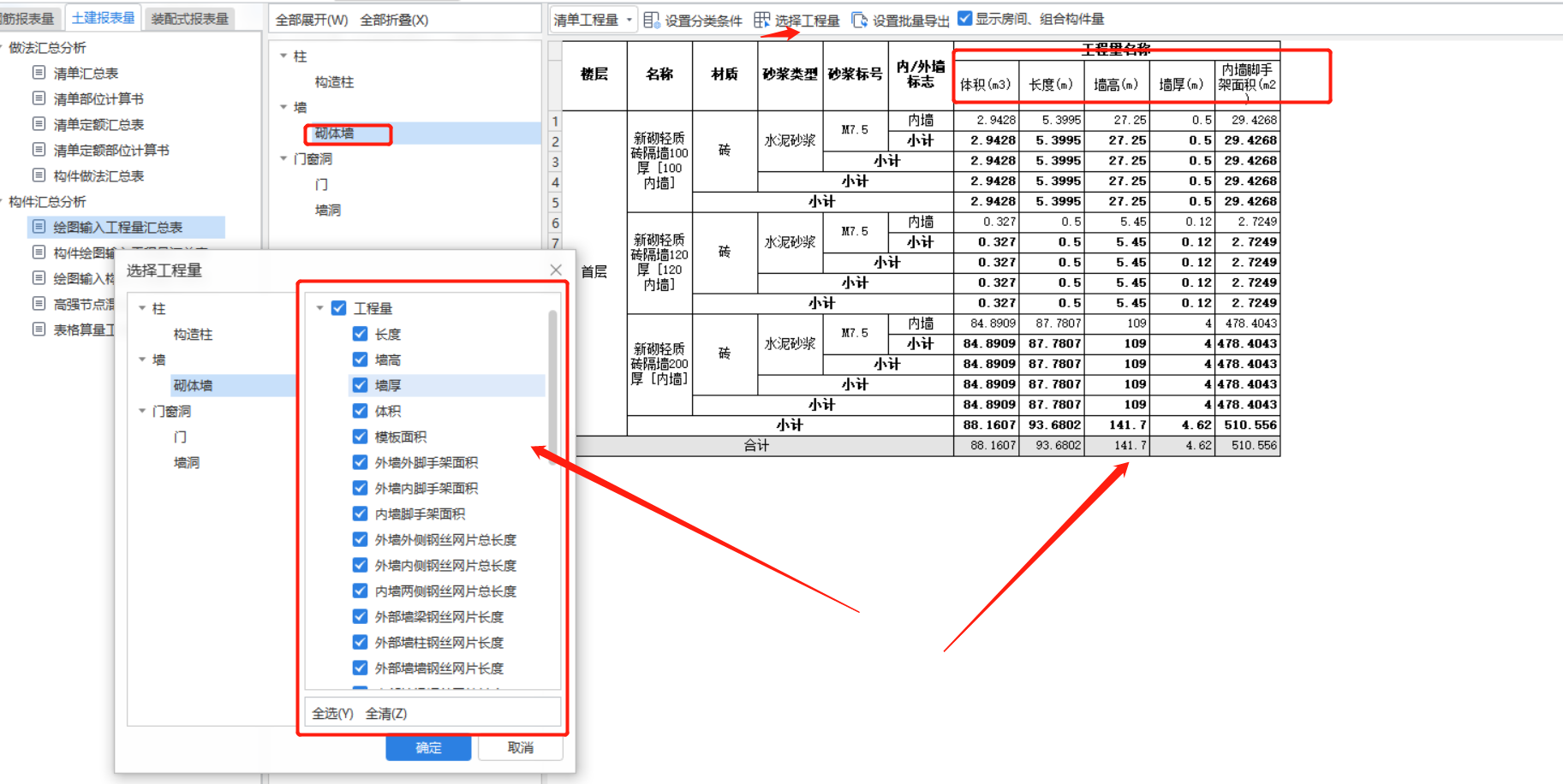Click 全部展开(W) option

tap(312, 20)
